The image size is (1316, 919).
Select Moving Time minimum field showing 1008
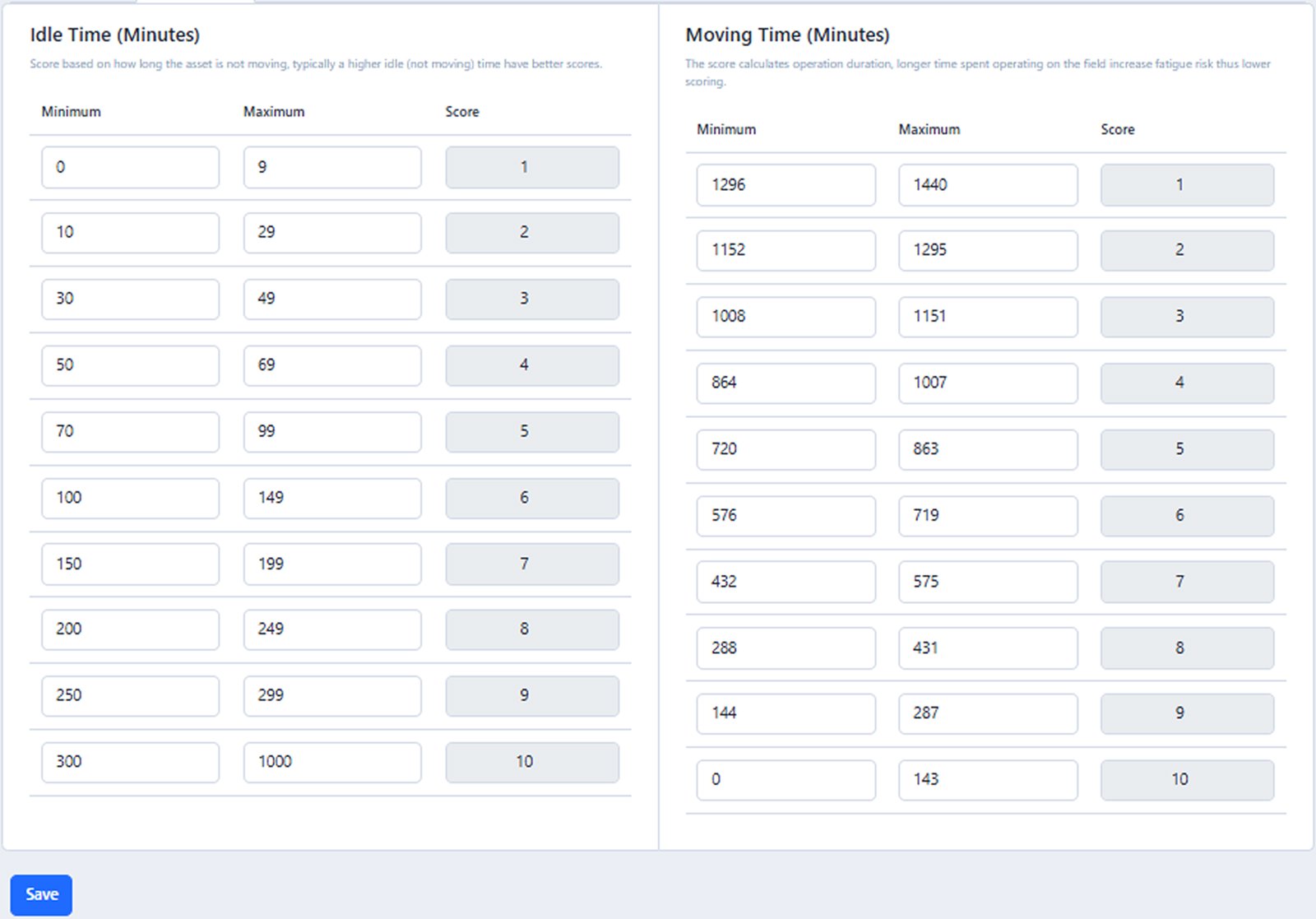785,317
